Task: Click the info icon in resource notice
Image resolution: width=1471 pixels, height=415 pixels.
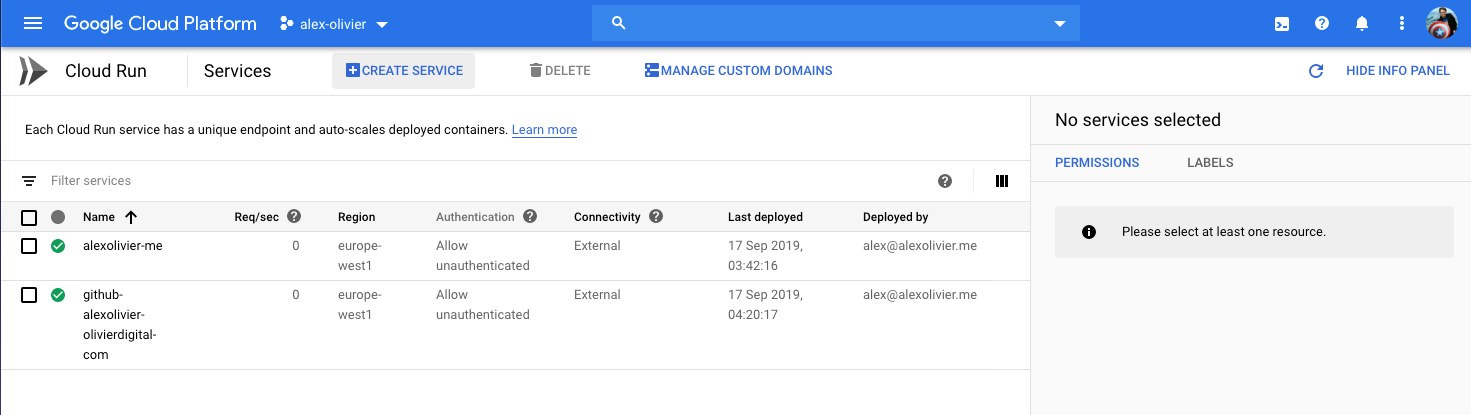Action: 1089,232
